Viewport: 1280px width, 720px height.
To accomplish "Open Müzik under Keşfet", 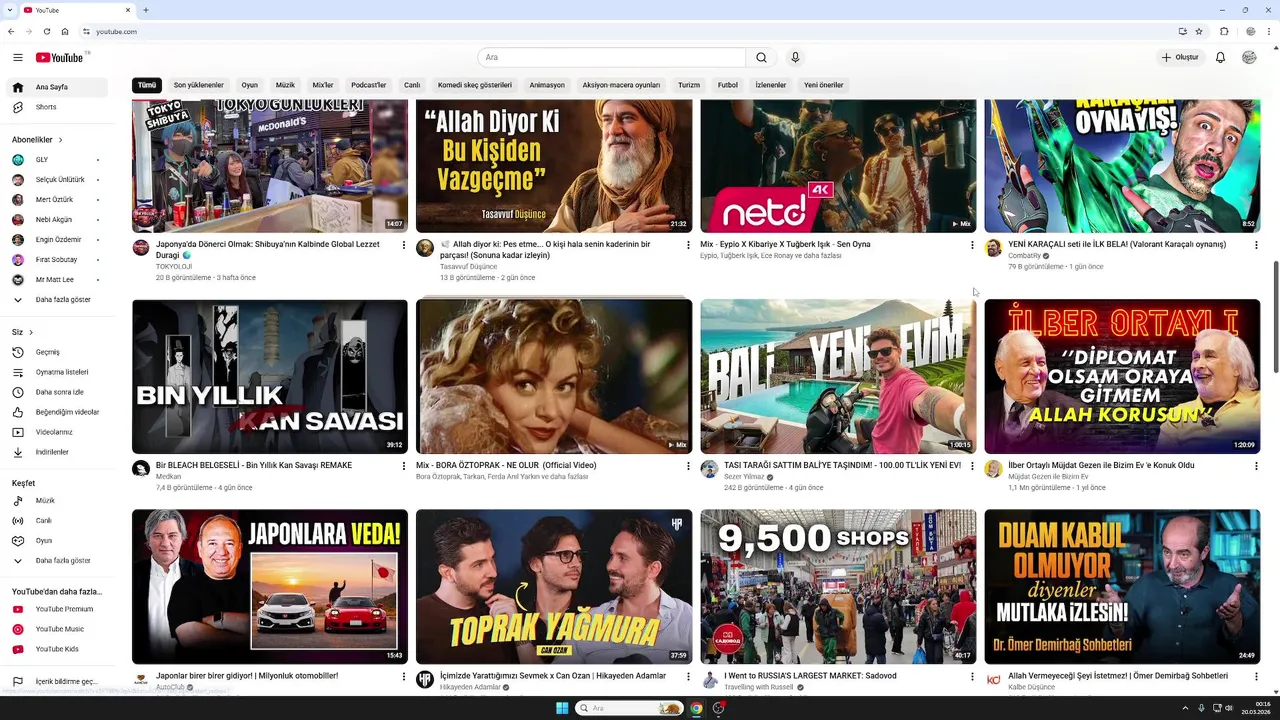I will 57,500.
